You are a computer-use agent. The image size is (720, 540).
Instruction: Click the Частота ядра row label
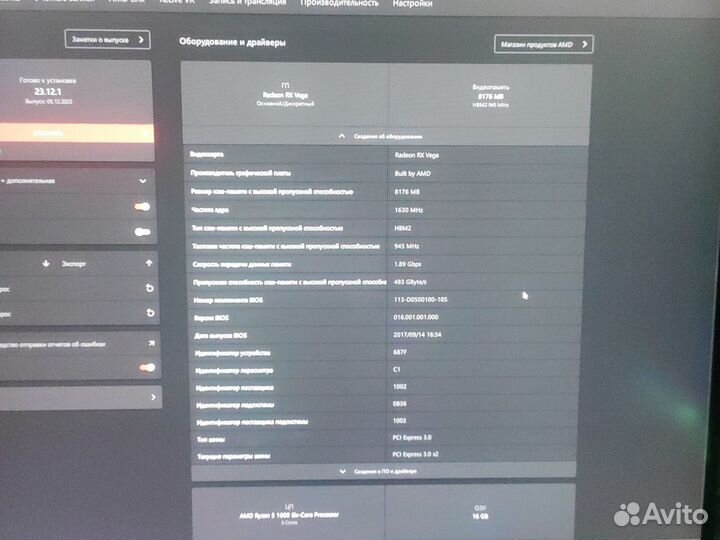coord(210,210)
